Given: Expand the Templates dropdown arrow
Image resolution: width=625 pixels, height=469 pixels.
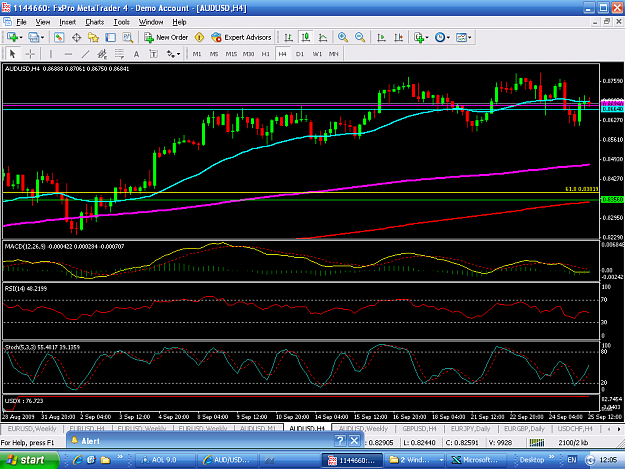Looking at the screenshot, I should [470, 37].
